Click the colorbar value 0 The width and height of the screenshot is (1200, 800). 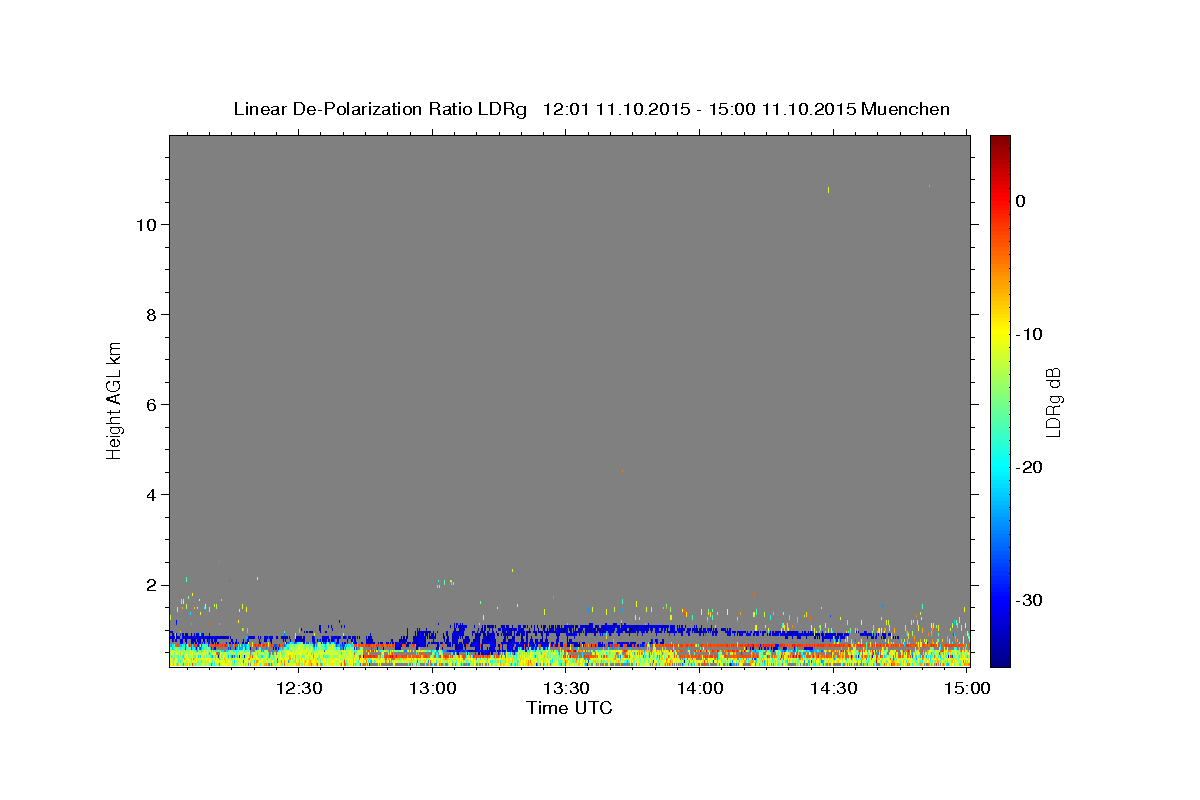pyautogui.click(x=1020, y=201)
